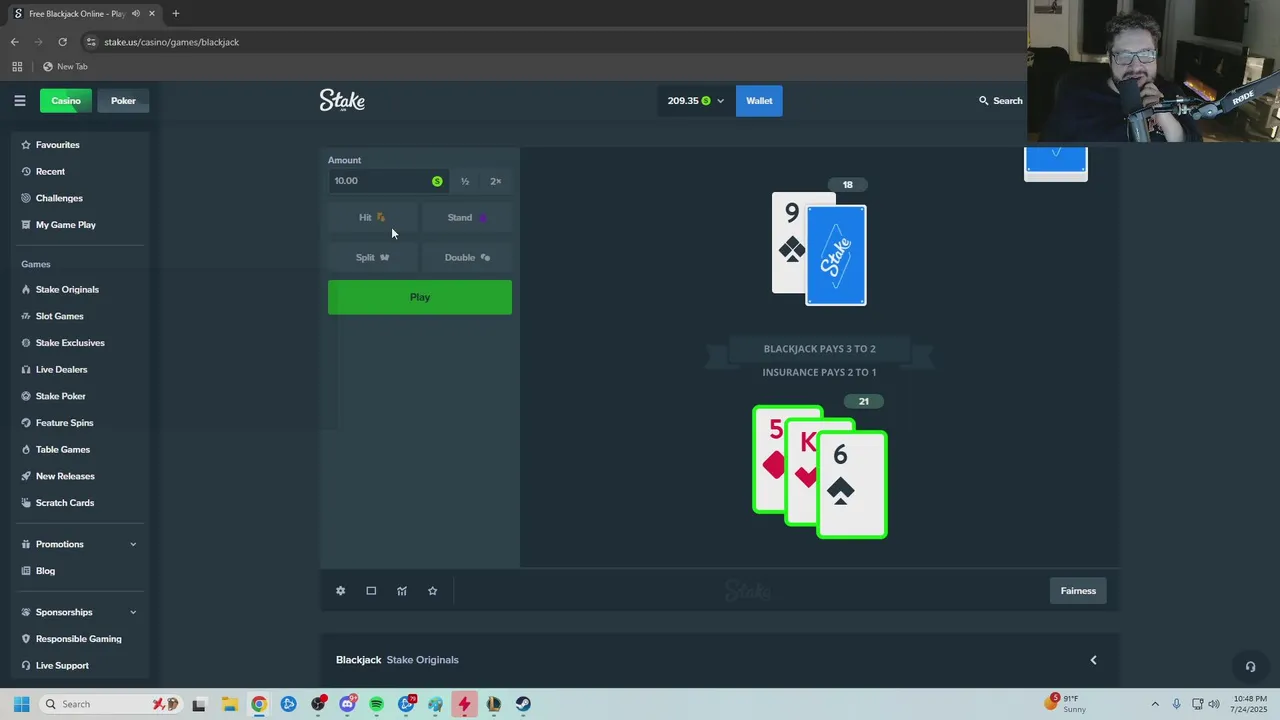Double the bet with 2× button
The width and height of the screenshot is (1280, 720).
click(x=495, y=181)
